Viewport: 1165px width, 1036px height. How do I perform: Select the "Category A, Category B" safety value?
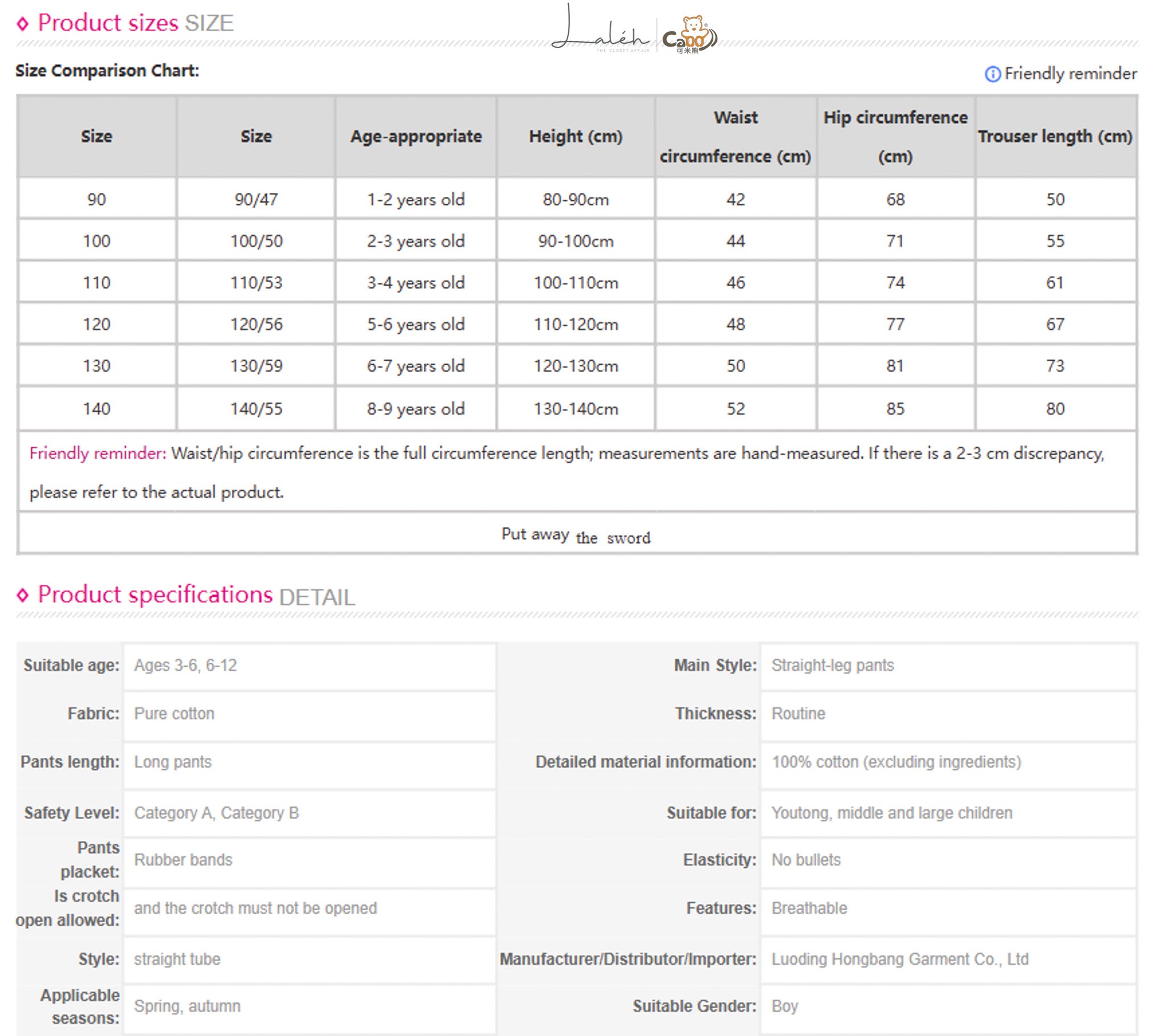pyautogui.click(x=216, y=813)
